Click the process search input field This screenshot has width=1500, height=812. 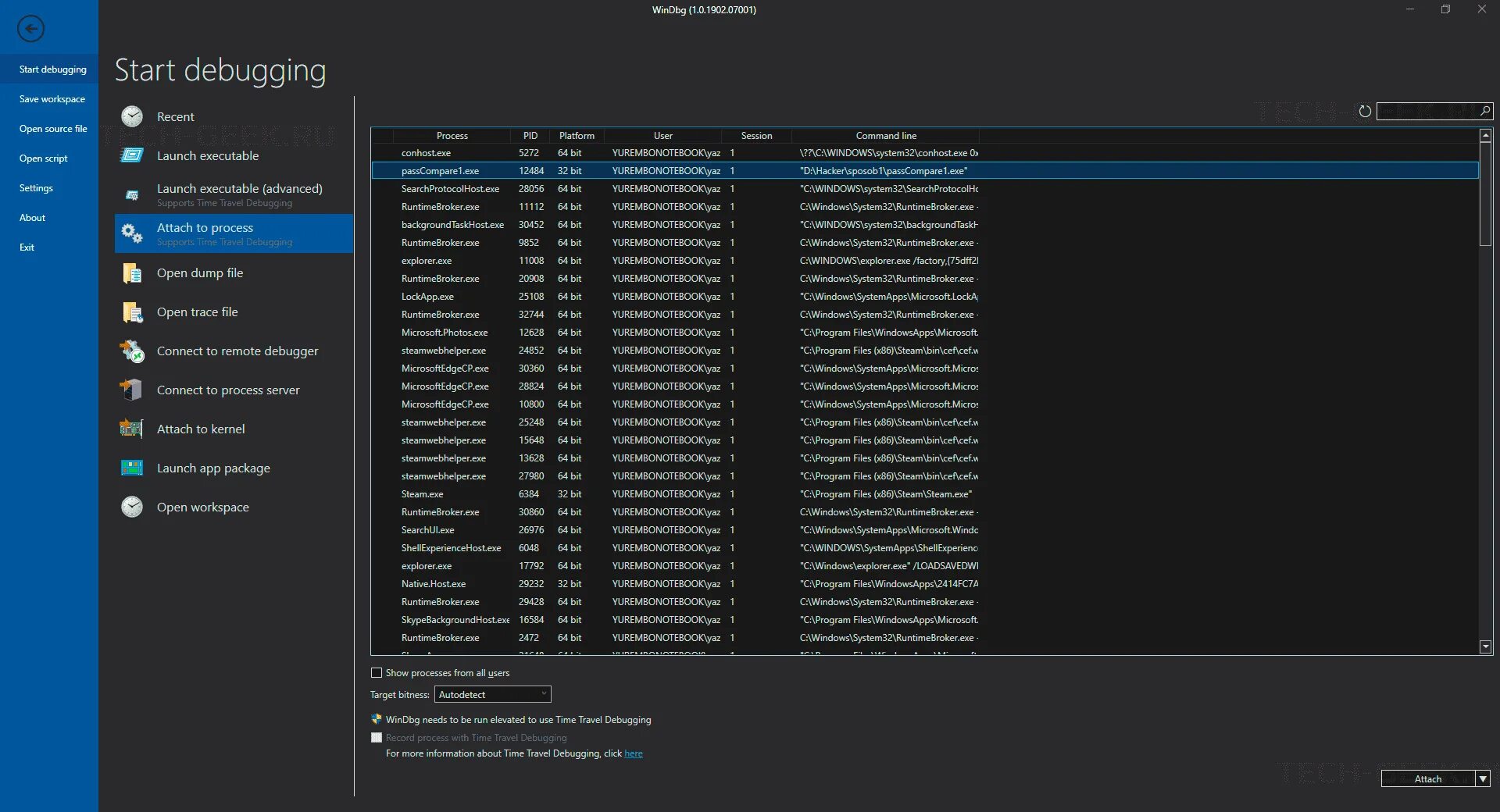(x=1427, y=111)
